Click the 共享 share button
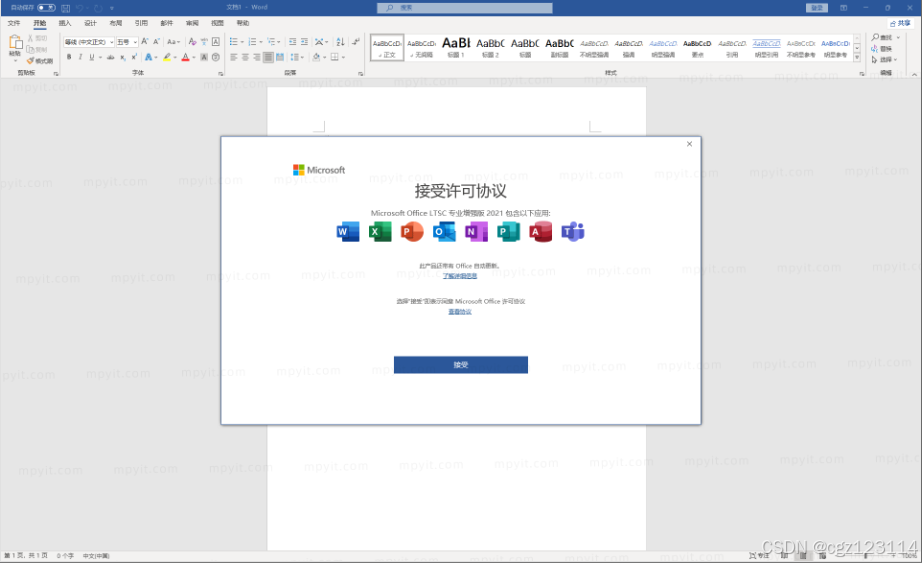922x563 pixels. point(900,23)
